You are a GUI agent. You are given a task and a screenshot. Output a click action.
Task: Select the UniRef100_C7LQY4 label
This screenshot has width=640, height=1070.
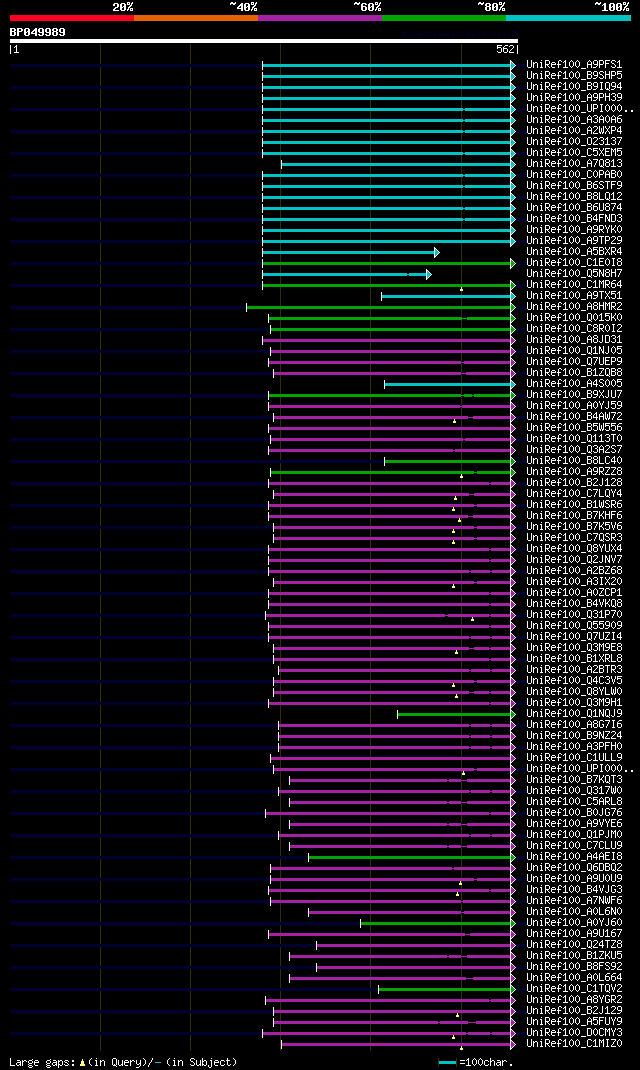coord(574,494)
